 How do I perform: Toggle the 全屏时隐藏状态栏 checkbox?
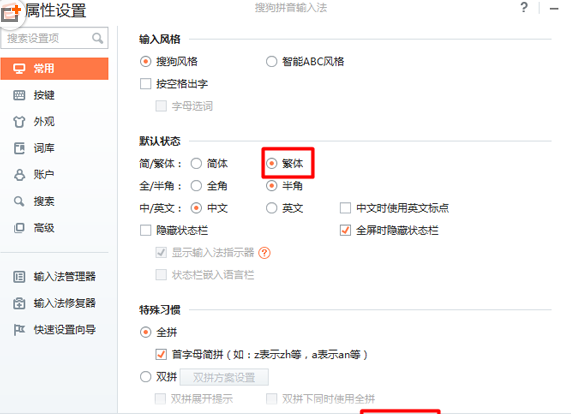click(x=345, y=230)
